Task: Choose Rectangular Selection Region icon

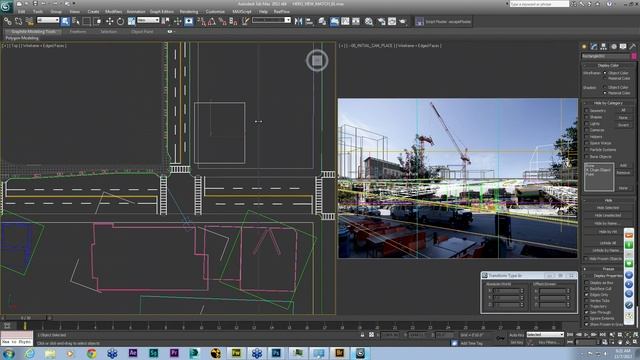Action: click(x=87, y=21)
